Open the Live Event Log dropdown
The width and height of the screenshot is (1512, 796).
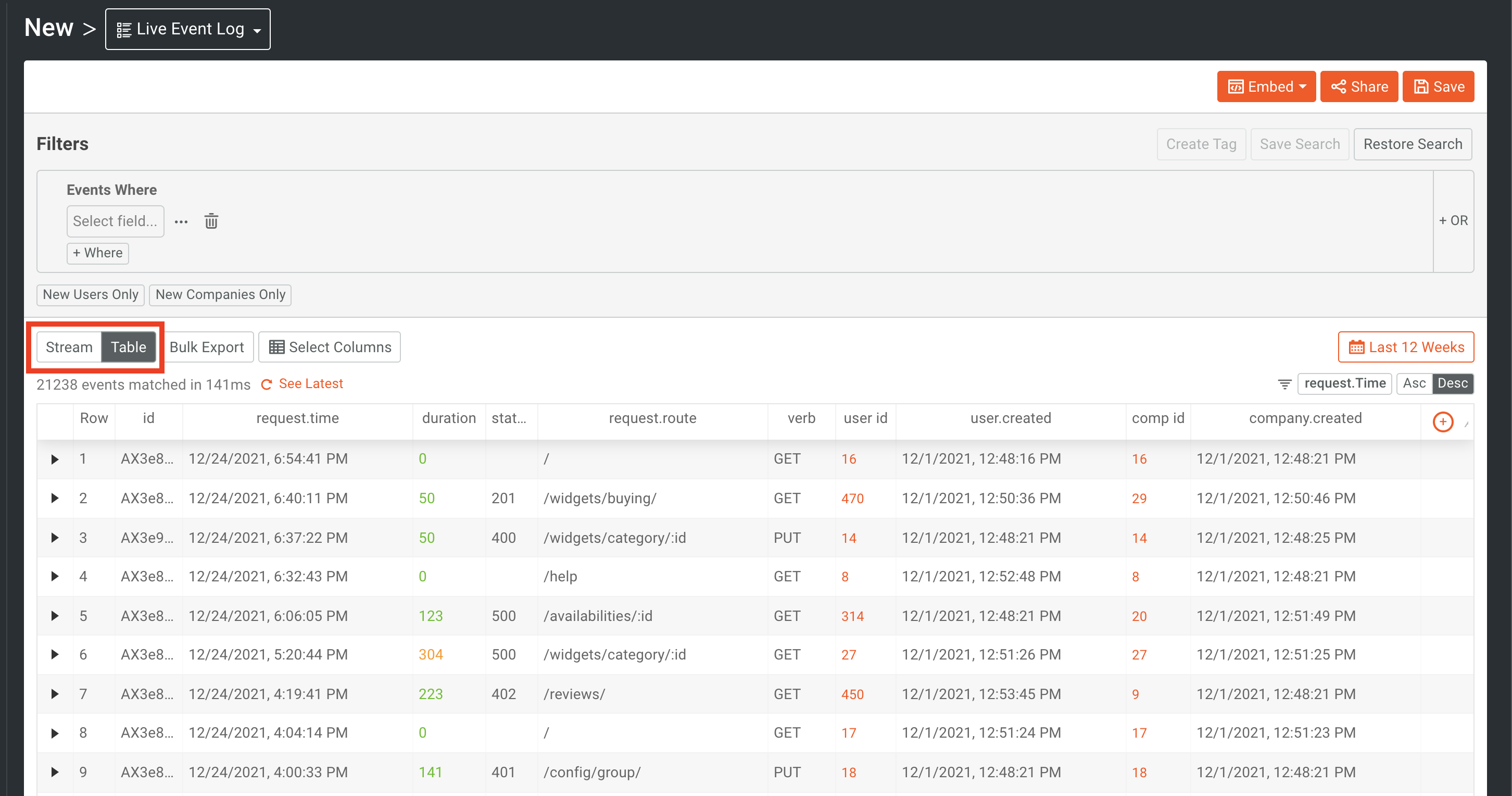[188, 29]
